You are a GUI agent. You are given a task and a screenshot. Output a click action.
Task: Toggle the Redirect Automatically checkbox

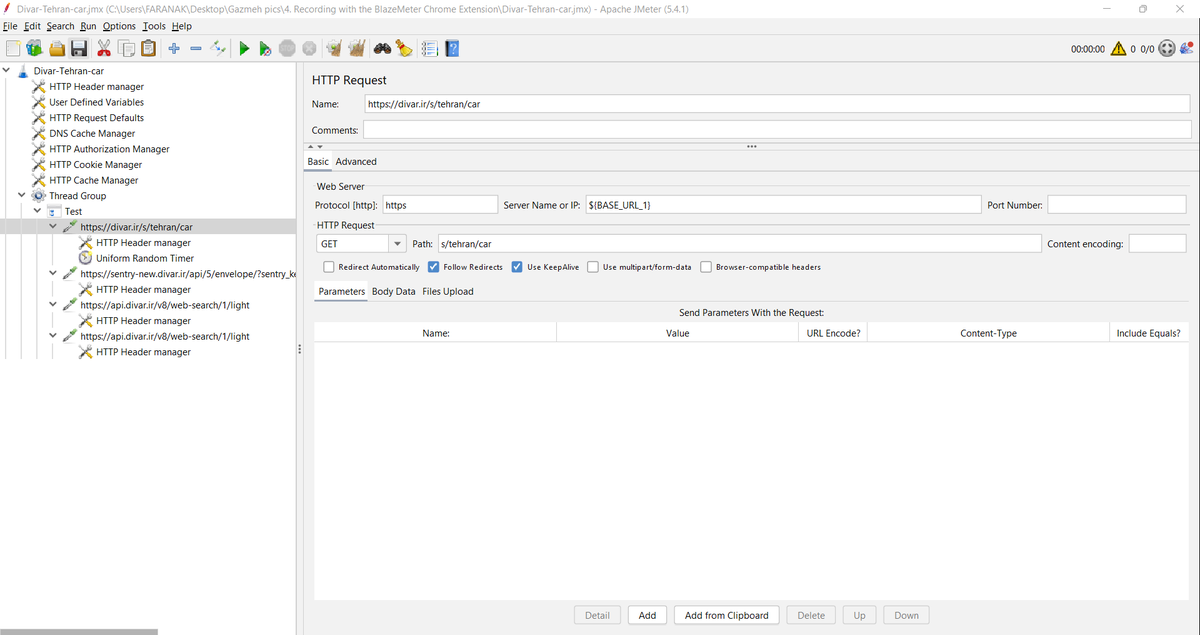[x=329, y=267]
